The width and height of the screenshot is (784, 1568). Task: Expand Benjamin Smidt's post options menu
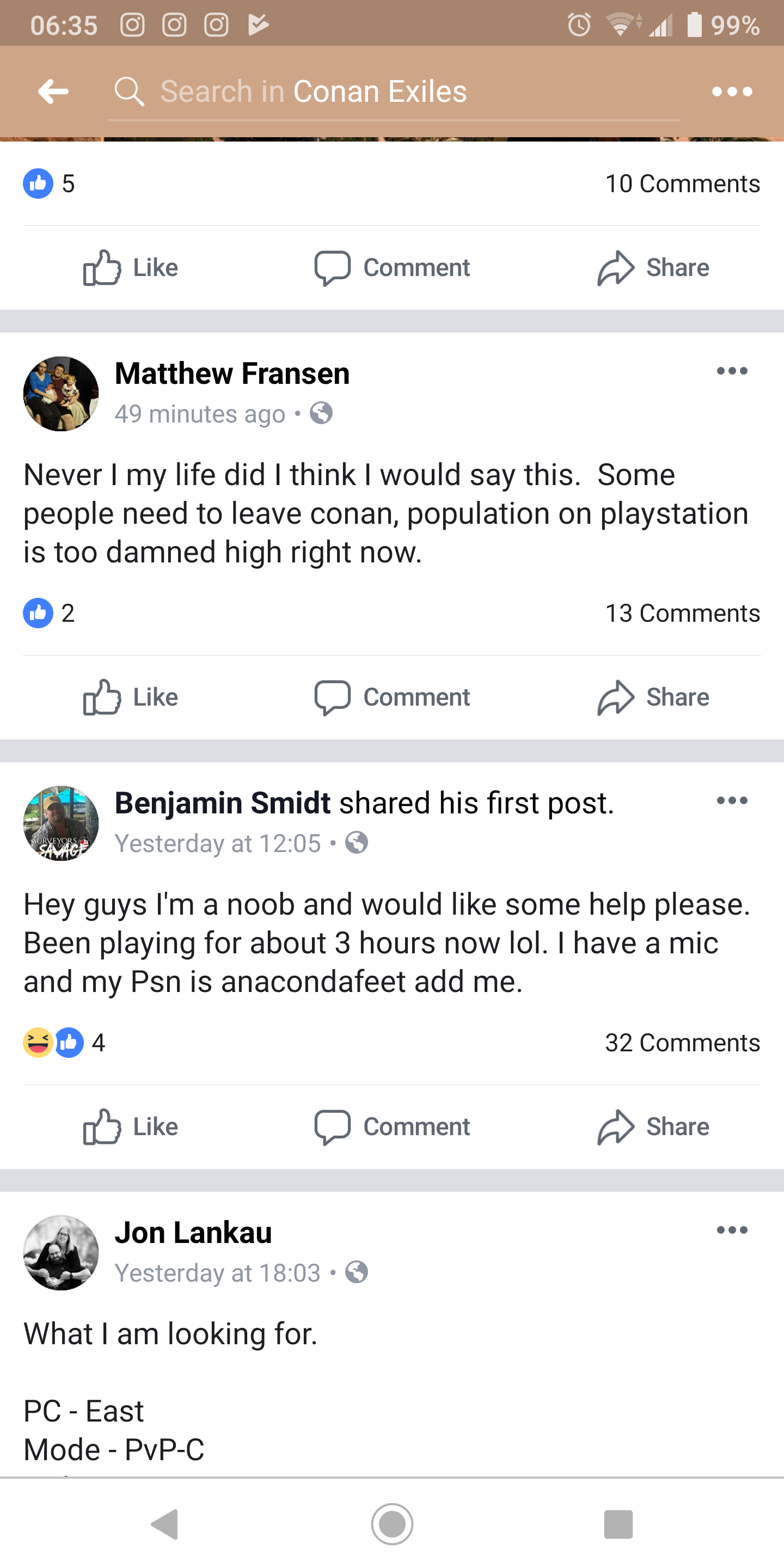tap(732, 800)
